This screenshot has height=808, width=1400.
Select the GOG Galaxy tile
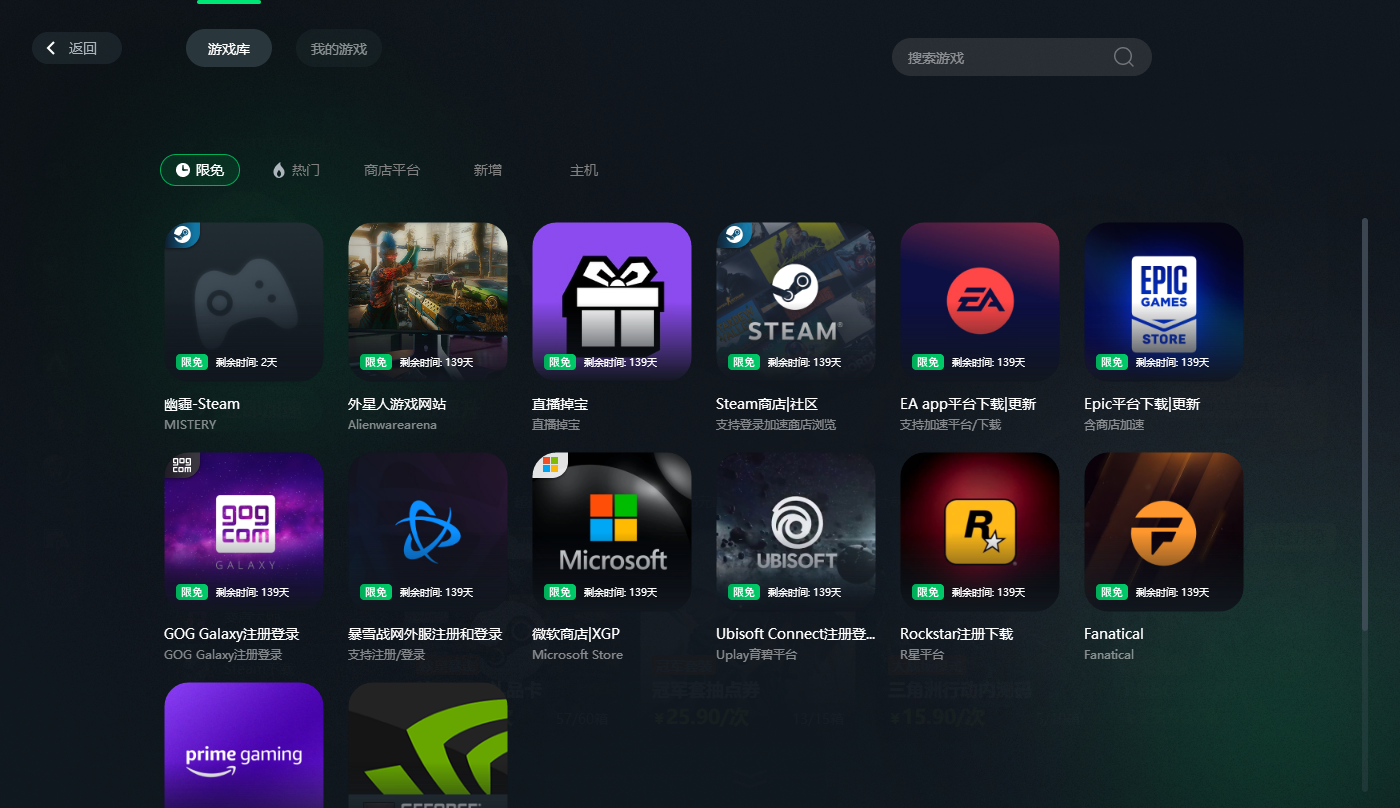tap(244, 532)
